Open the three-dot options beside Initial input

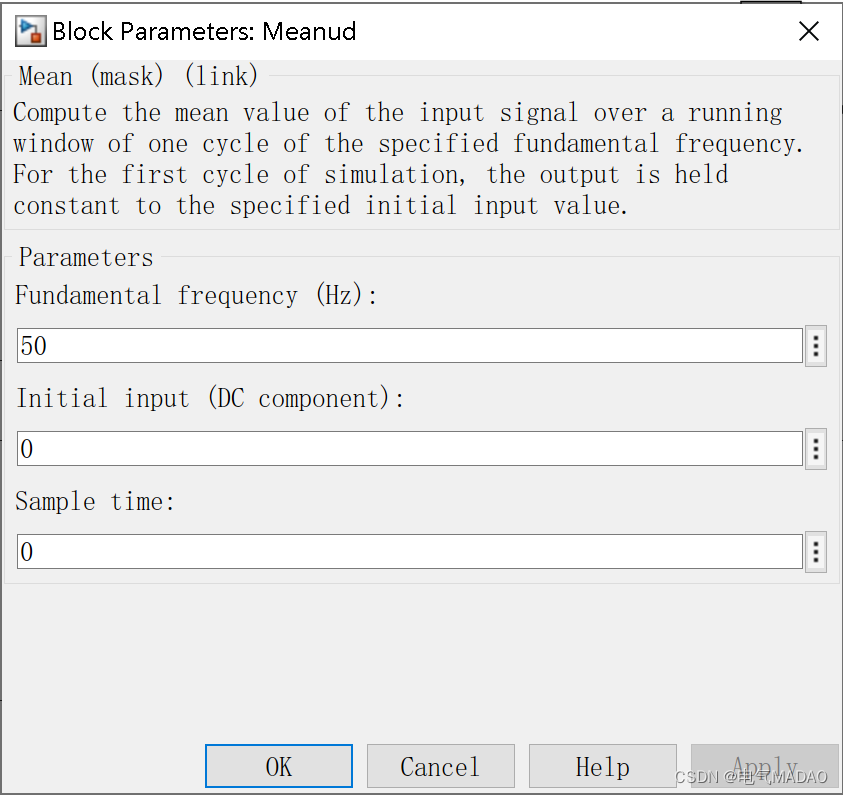click(x=816, y=449)
